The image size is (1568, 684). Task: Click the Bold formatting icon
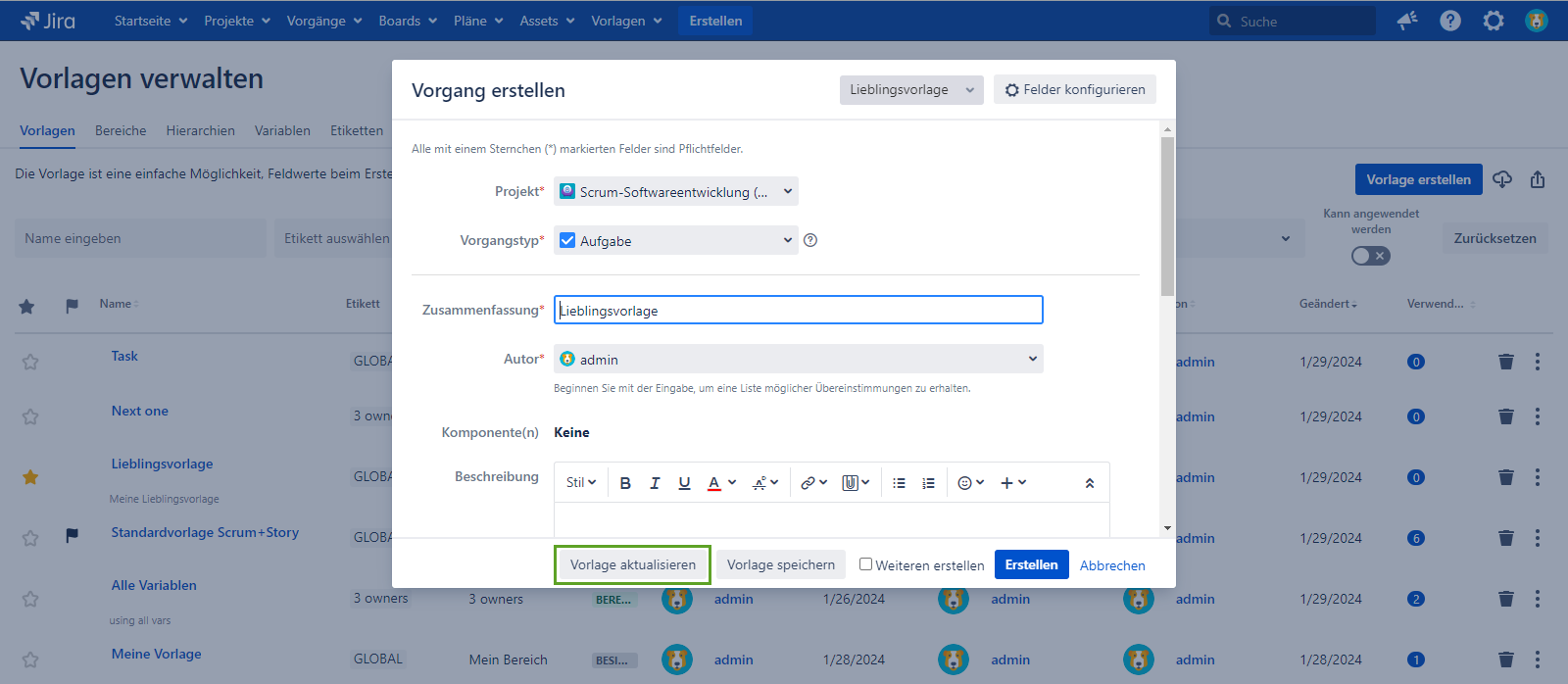[625, 483]
